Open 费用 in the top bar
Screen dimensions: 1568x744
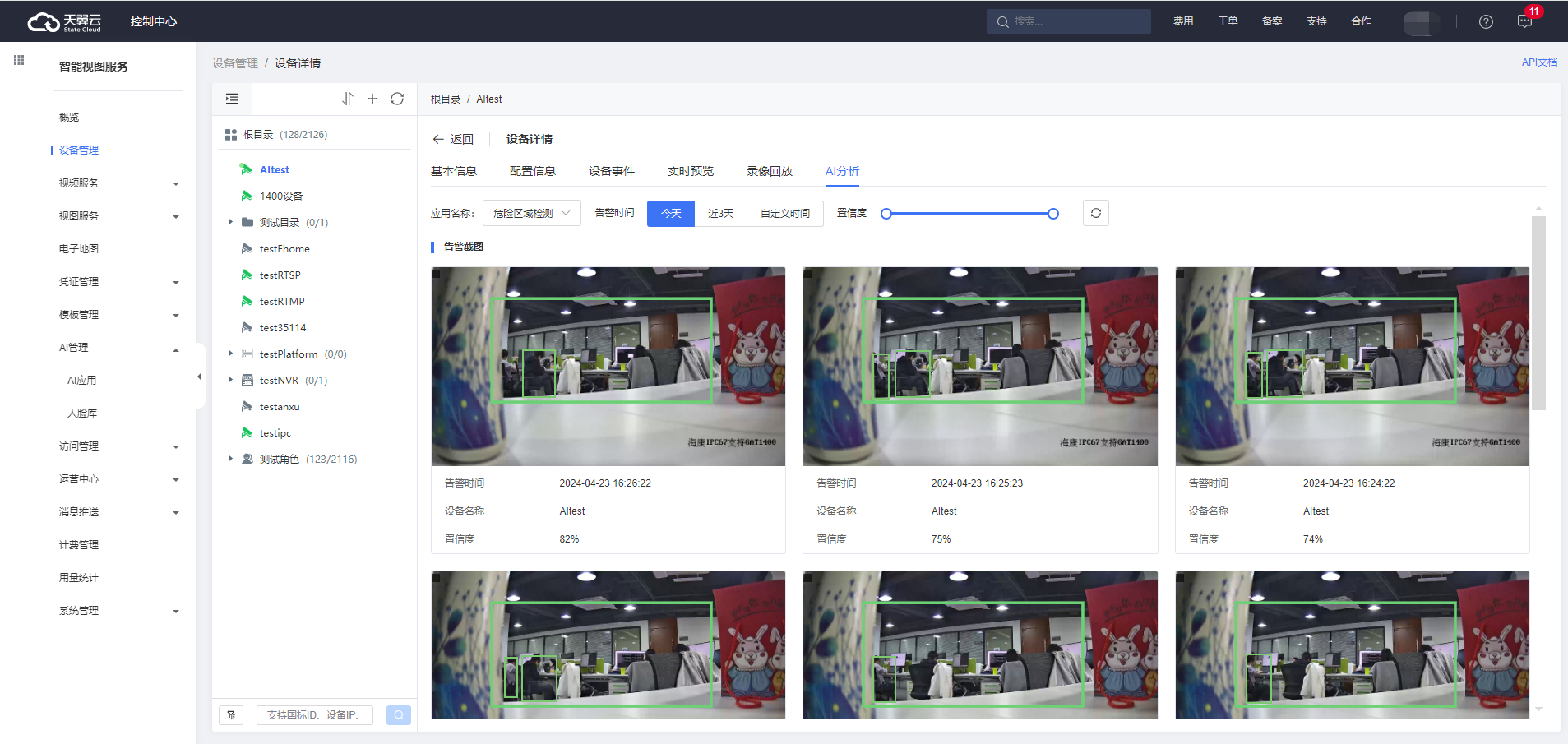(1183, 21)
